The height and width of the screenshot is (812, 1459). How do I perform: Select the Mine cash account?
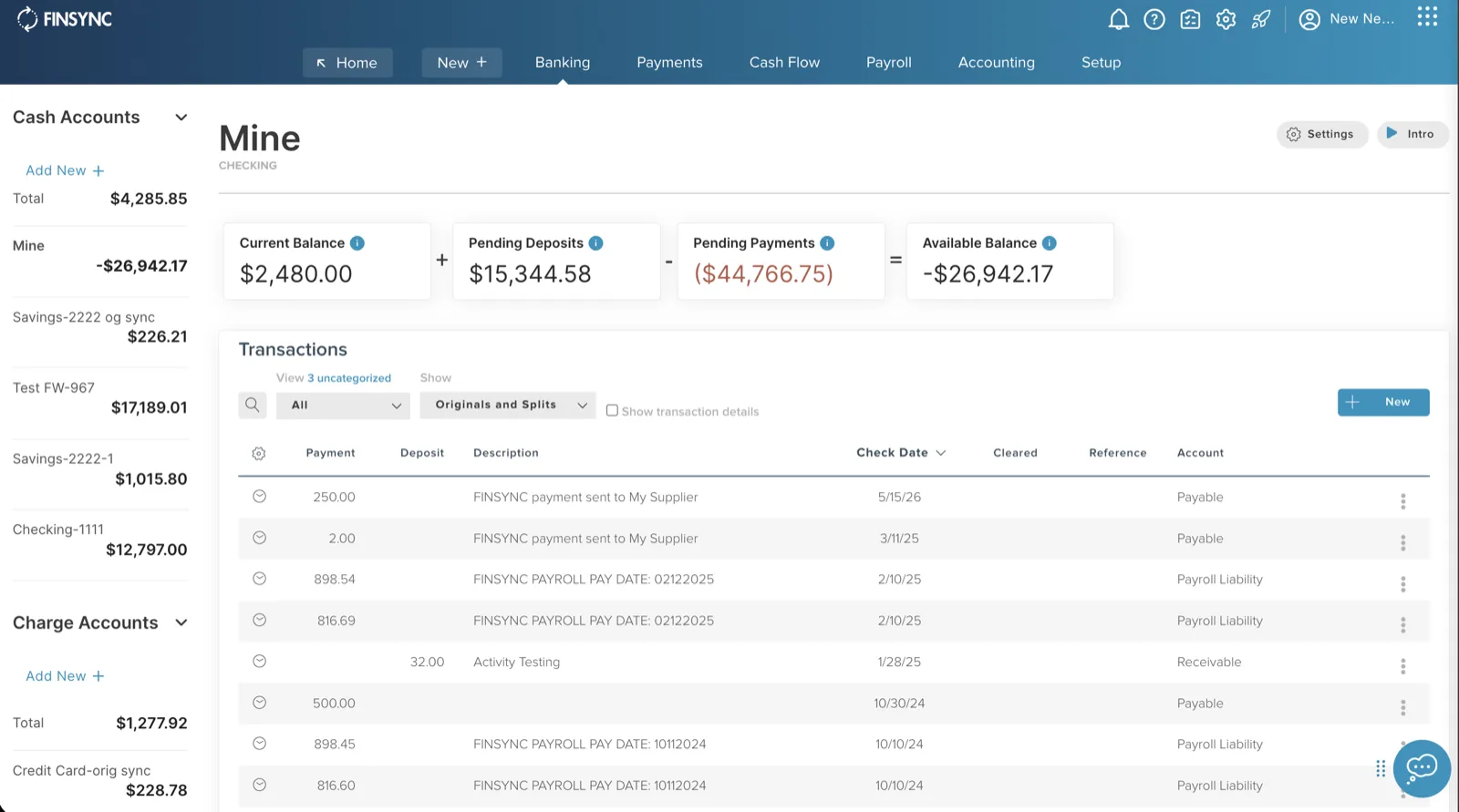point(99,256)
